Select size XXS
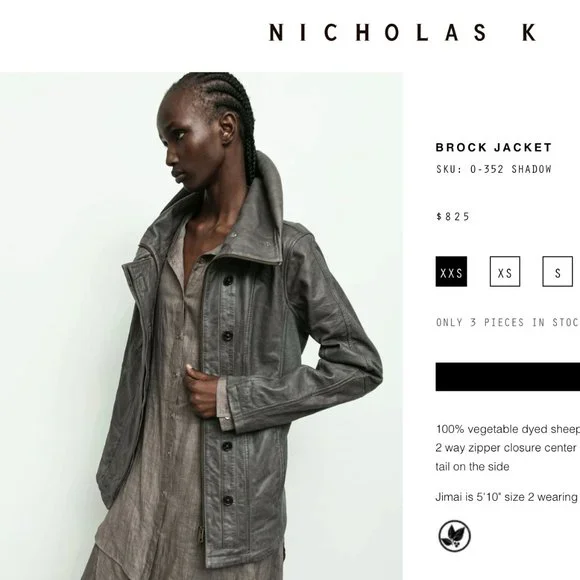Viewport: 580px width, 580px height. pyautogui.click(x=451, y=272)
